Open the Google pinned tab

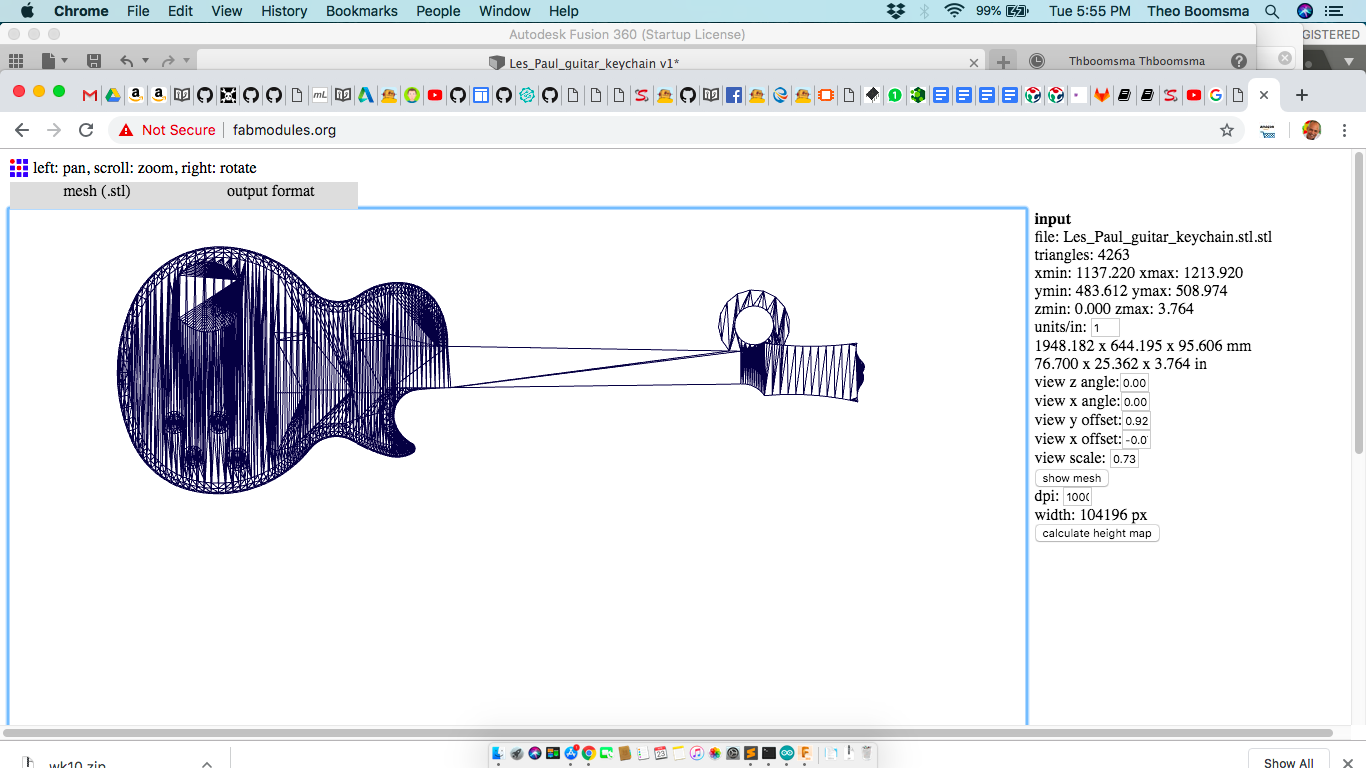pyautogui.click(x=1216, y=95)
